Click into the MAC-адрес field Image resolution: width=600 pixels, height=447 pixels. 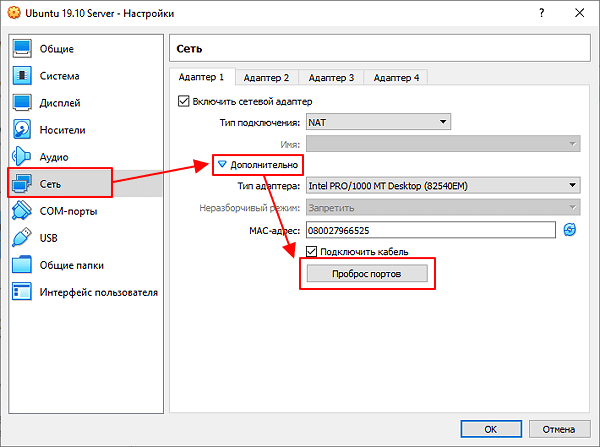pyautogui.click(x=430, y=230)
